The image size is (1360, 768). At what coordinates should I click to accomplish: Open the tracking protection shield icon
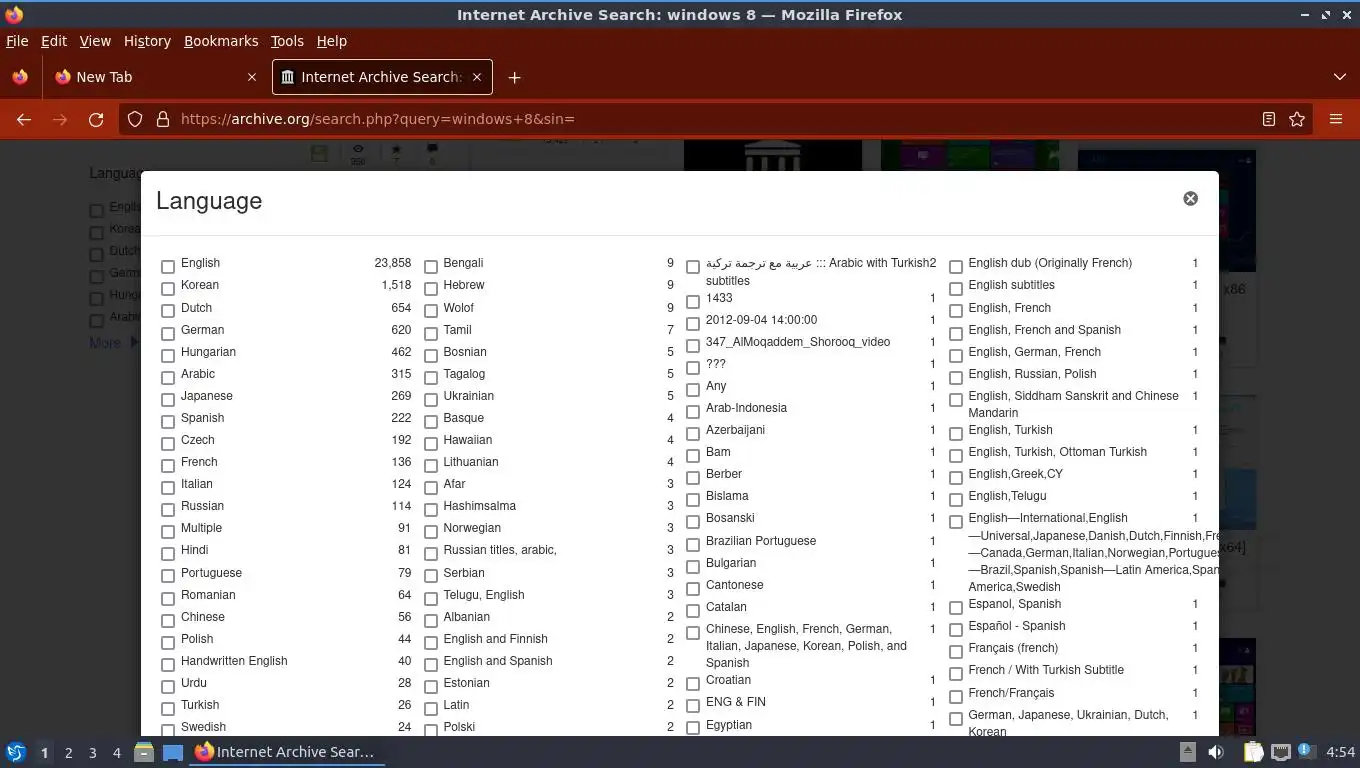pos(135,119)
